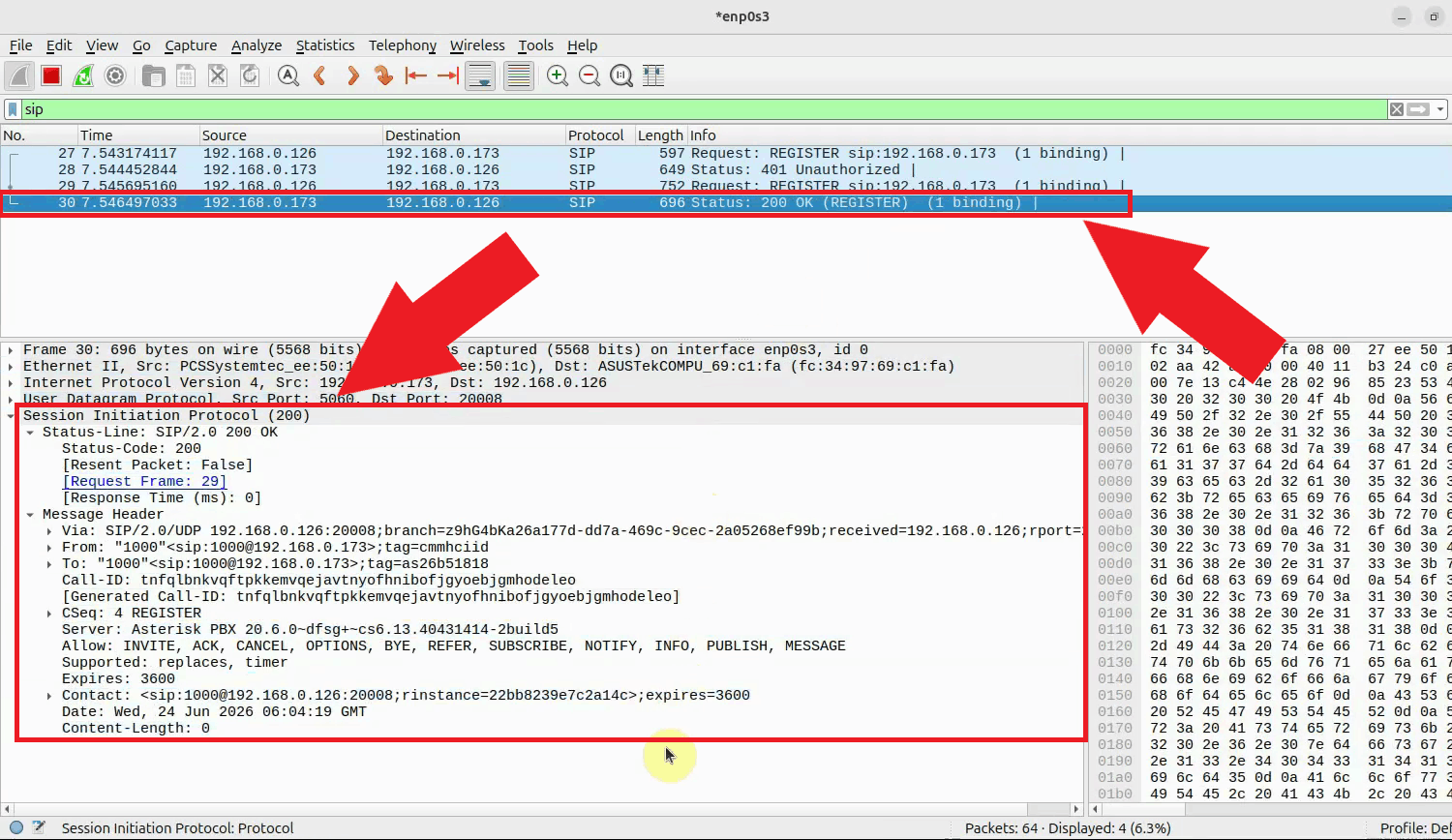The width and height of the screenshot is (1452, 840).
Task: Sort by the Destination column header
Action: 473,135
